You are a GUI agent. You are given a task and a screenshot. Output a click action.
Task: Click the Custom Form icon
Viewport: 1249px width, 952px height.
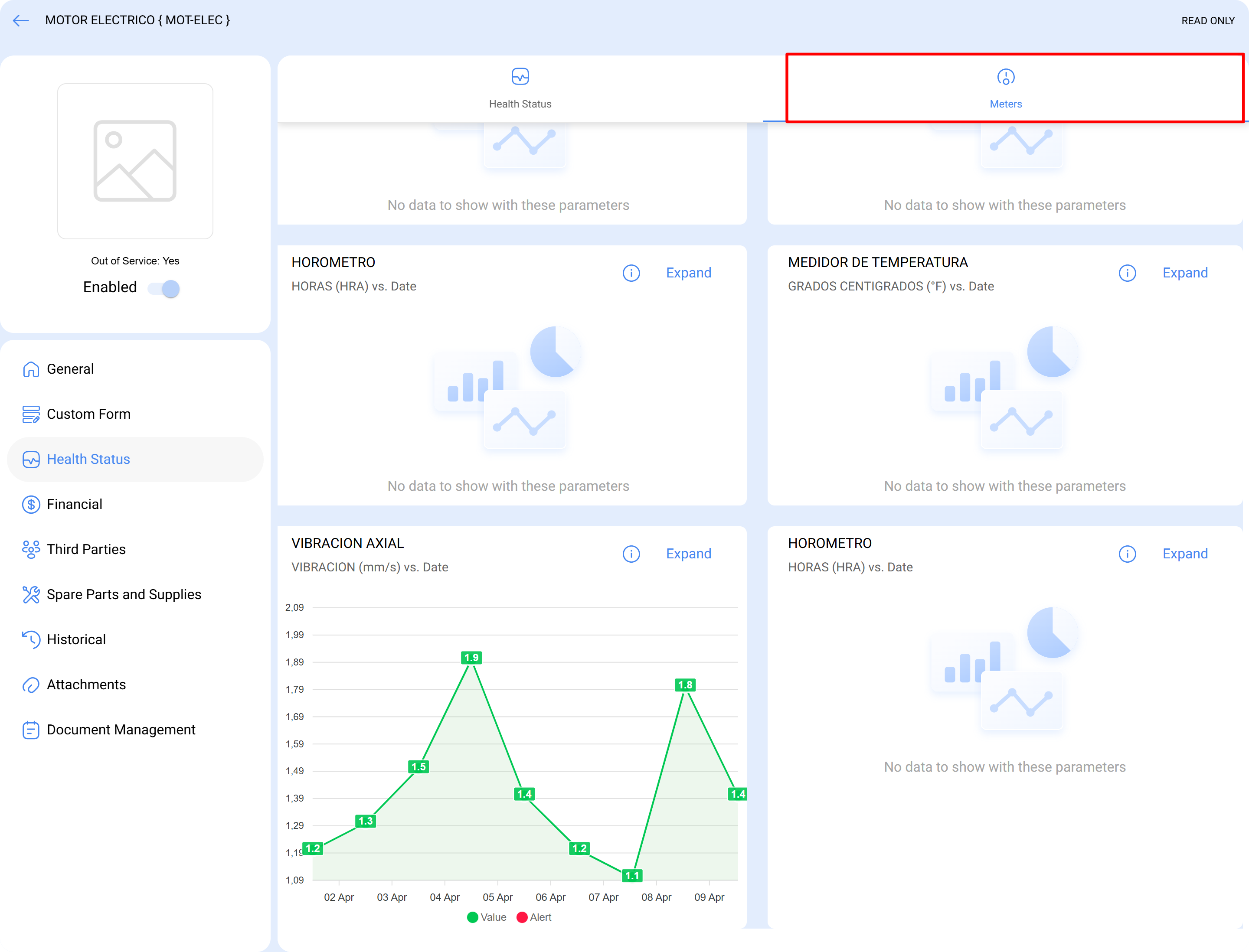point(31,414)
